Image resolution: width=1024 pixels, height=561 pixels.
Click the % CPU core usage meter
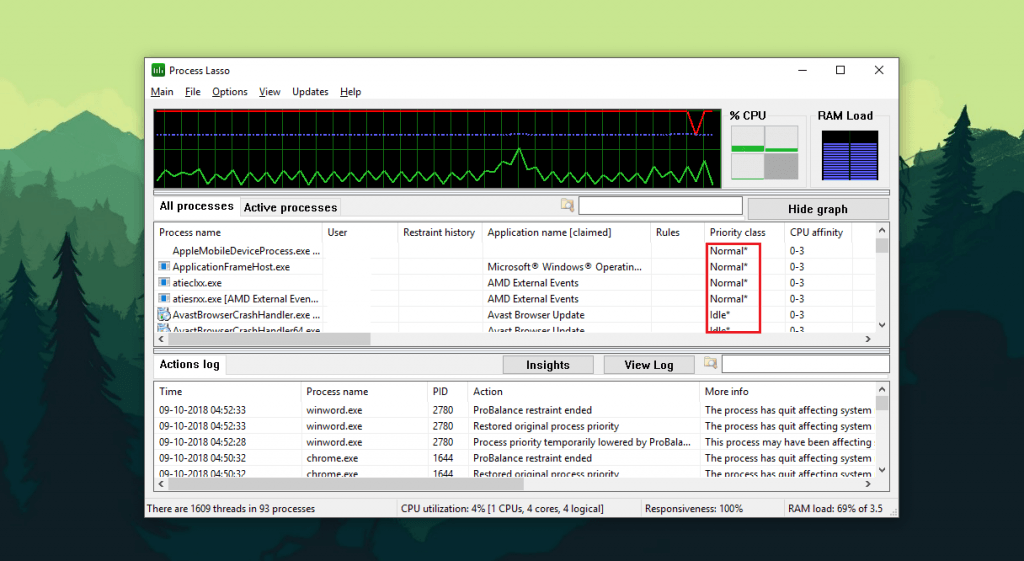click(764, 153)
